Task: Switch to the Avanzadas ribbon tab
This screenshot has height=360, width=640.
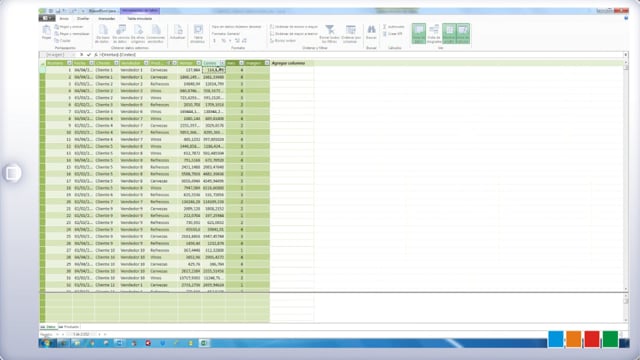Action: click(107, 19)
